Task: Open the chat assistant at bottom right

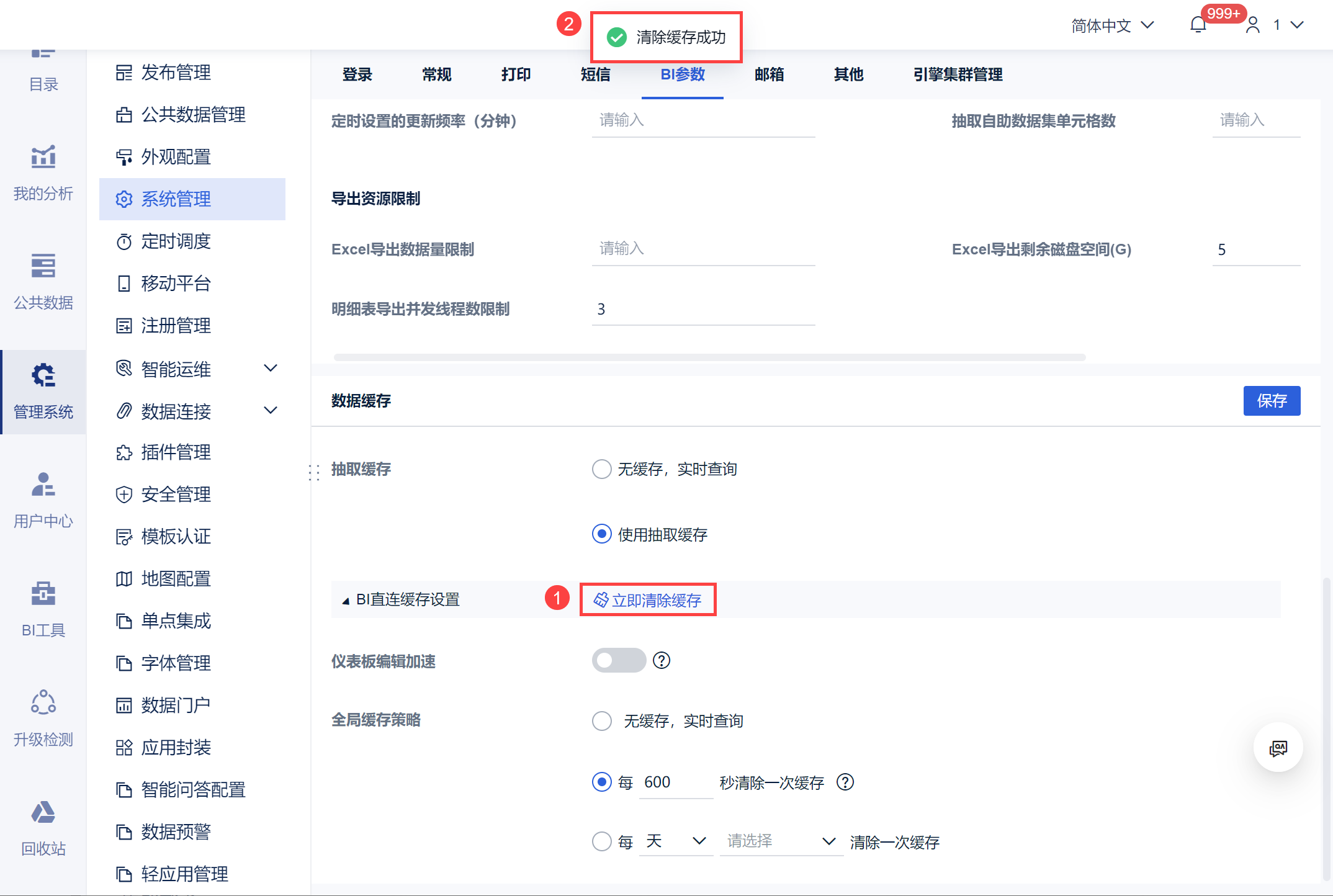Action: click(x=1278, y=747)
